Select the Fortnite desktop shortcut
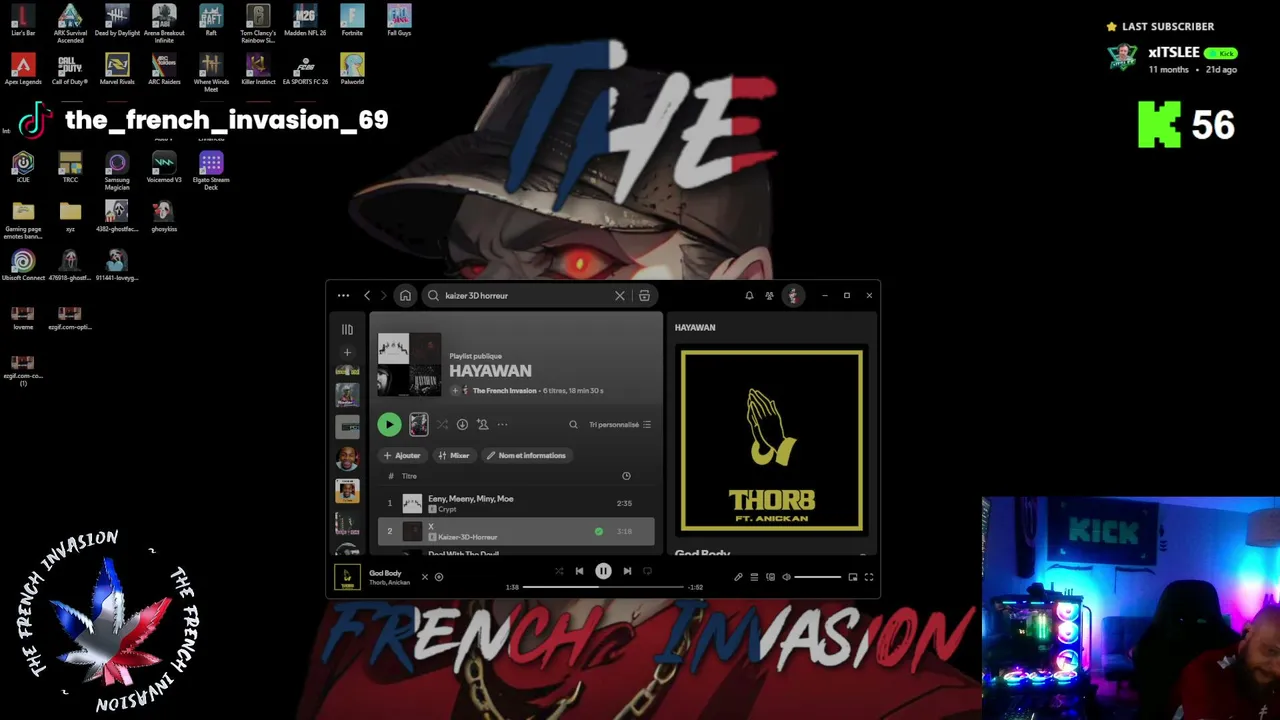Image resolution: width=1280 pixels, height=720 pixels. pos(352,20)
